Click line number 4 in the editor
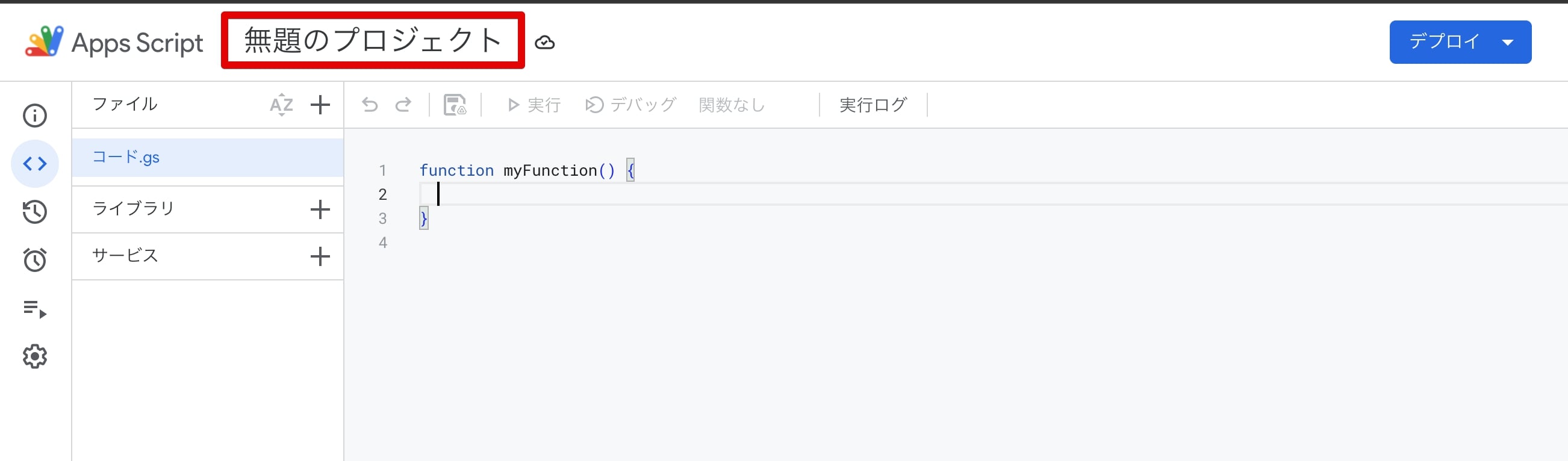This screenshot has width=1568, height=461. (x=382, y=243)
